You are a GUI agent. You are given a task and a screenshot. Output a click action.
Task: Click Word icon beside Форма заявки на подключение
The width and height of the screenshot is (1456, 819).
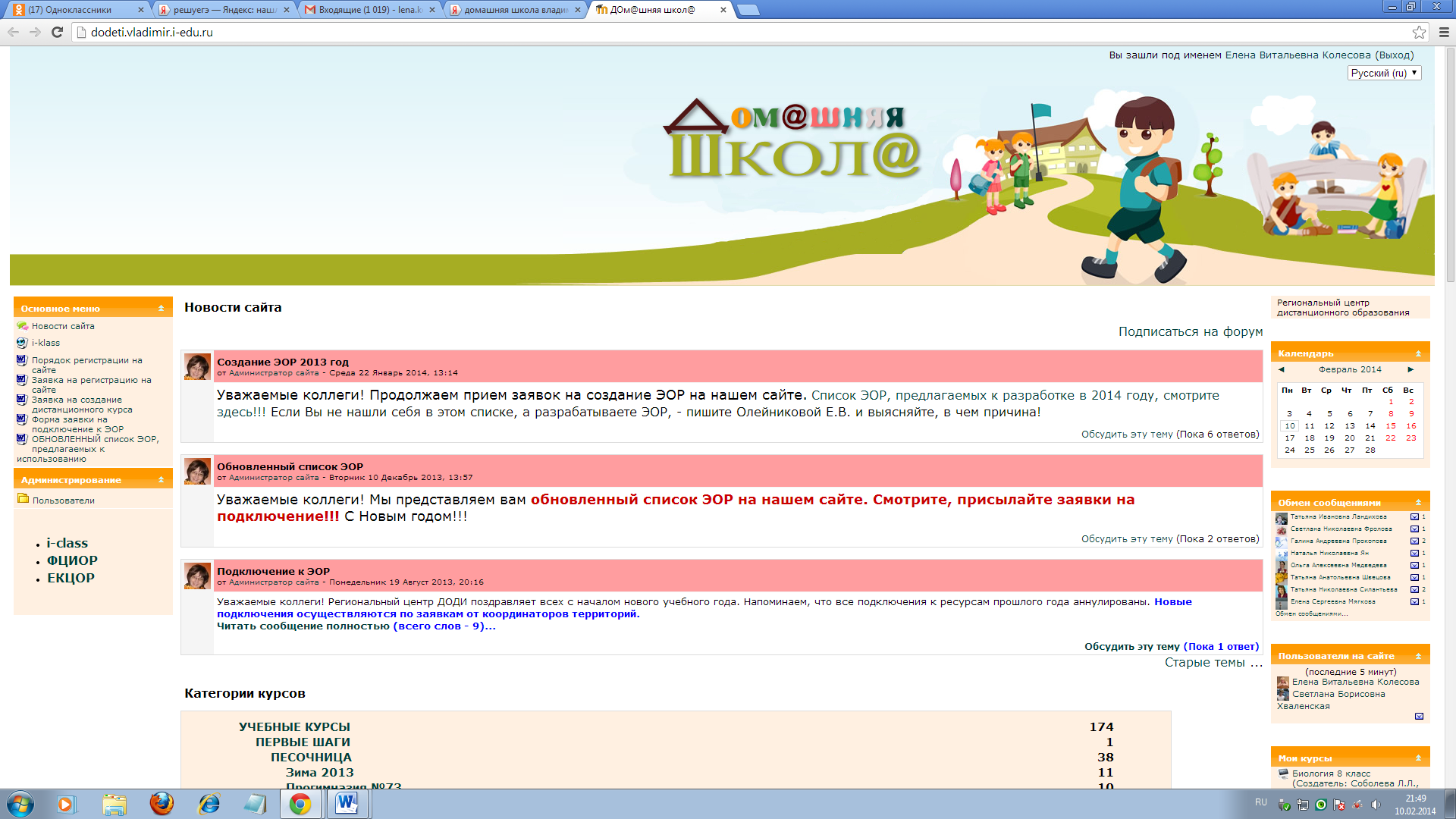click(x=22, y=419)
